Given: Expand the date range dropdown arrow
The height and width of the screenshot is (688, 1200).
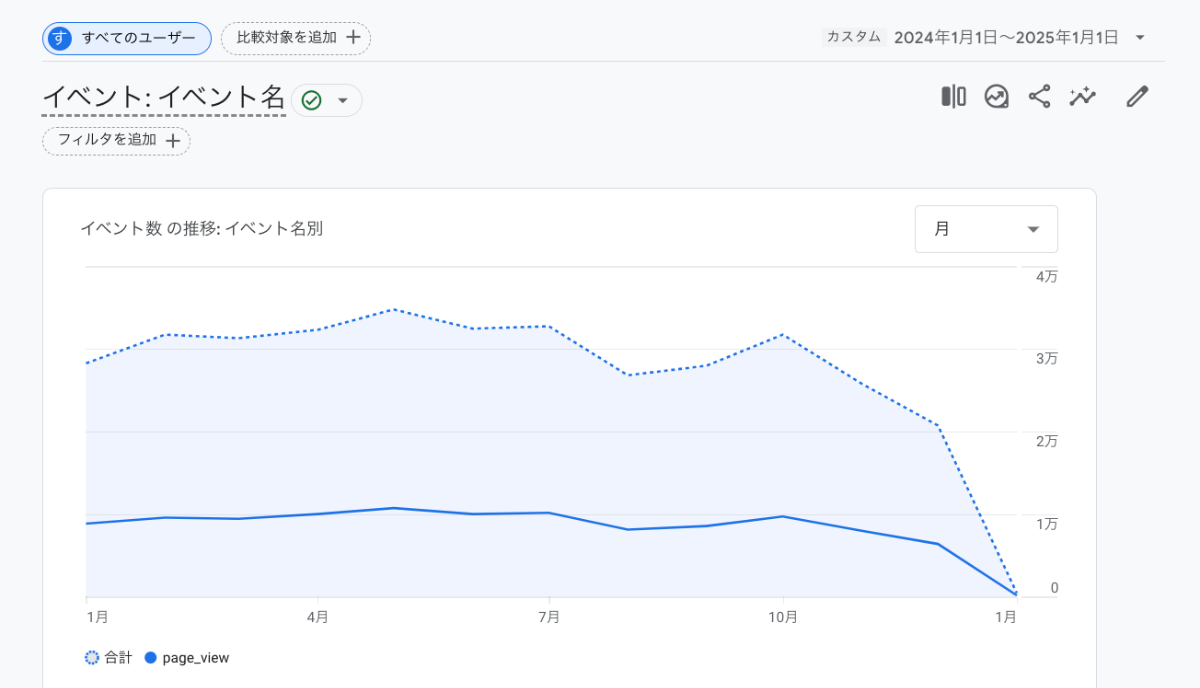Looking at the screenshot, I should 1140,38.
